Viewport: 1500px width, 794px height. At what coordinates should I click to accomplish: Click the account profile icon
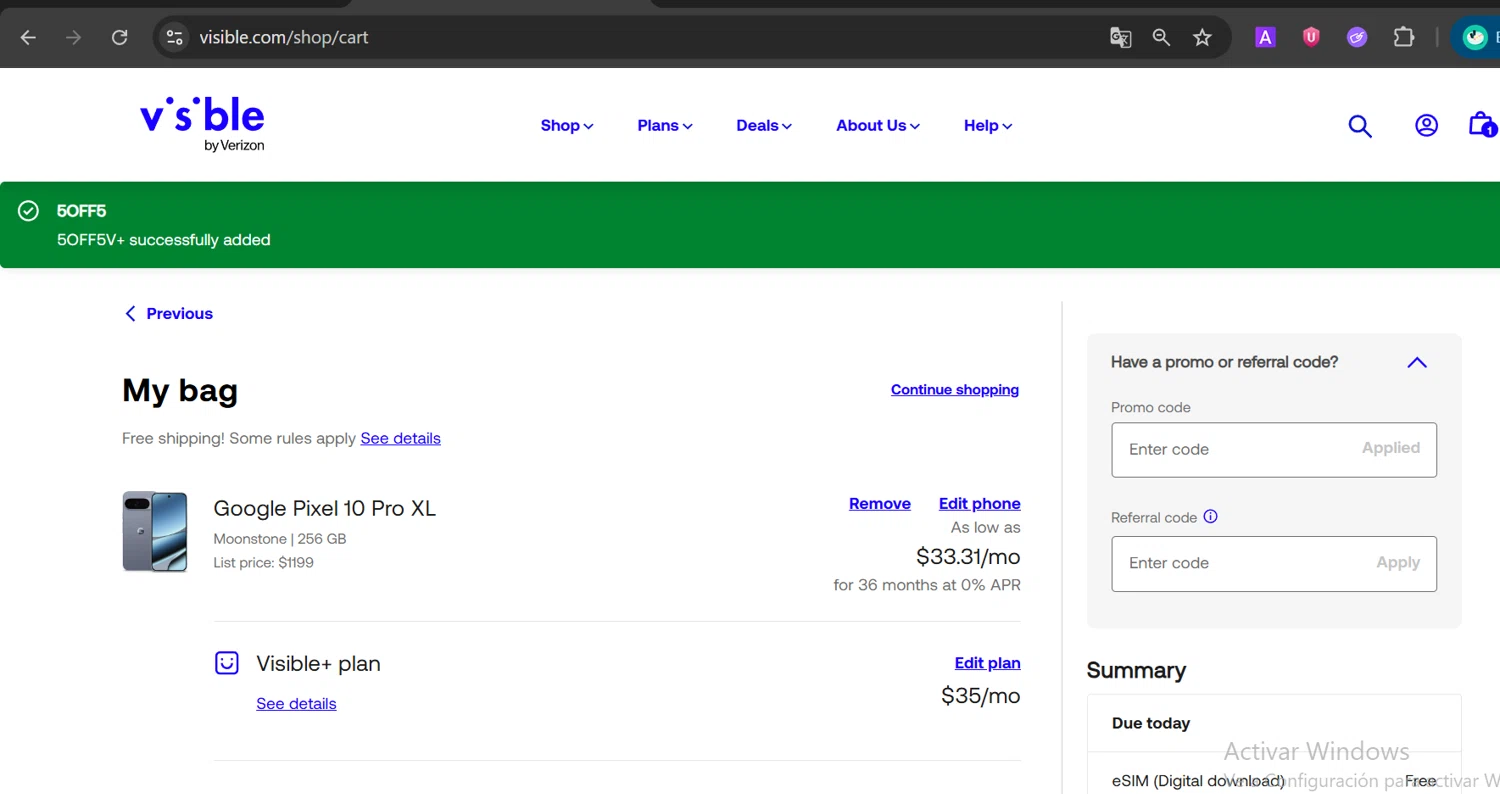[1426, 125]
